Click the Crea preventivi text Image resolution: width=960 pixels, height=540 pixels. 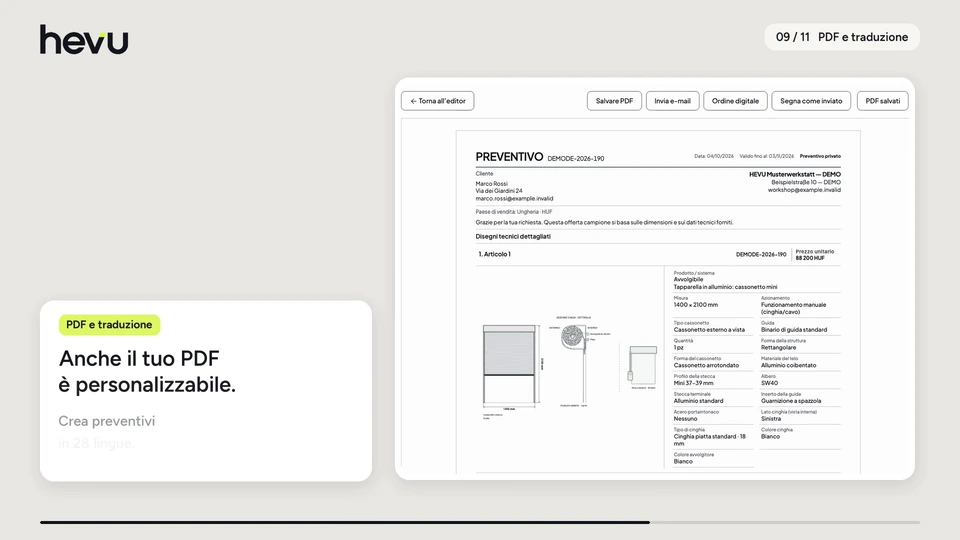[107, 421]
